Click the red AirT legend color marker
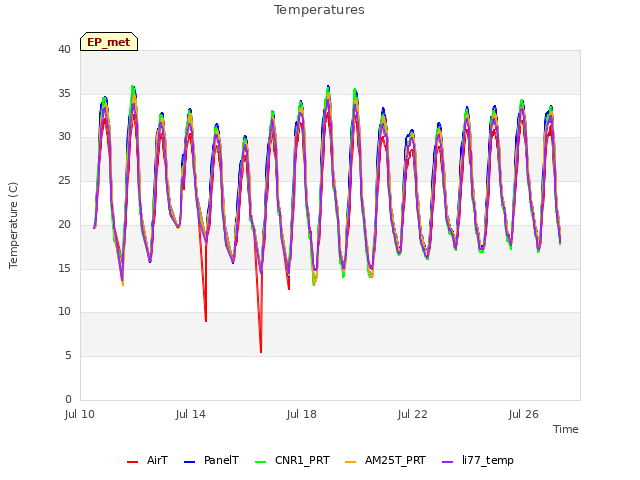The height and width of the screenshot is (480, 640). (x=133, y=462)
